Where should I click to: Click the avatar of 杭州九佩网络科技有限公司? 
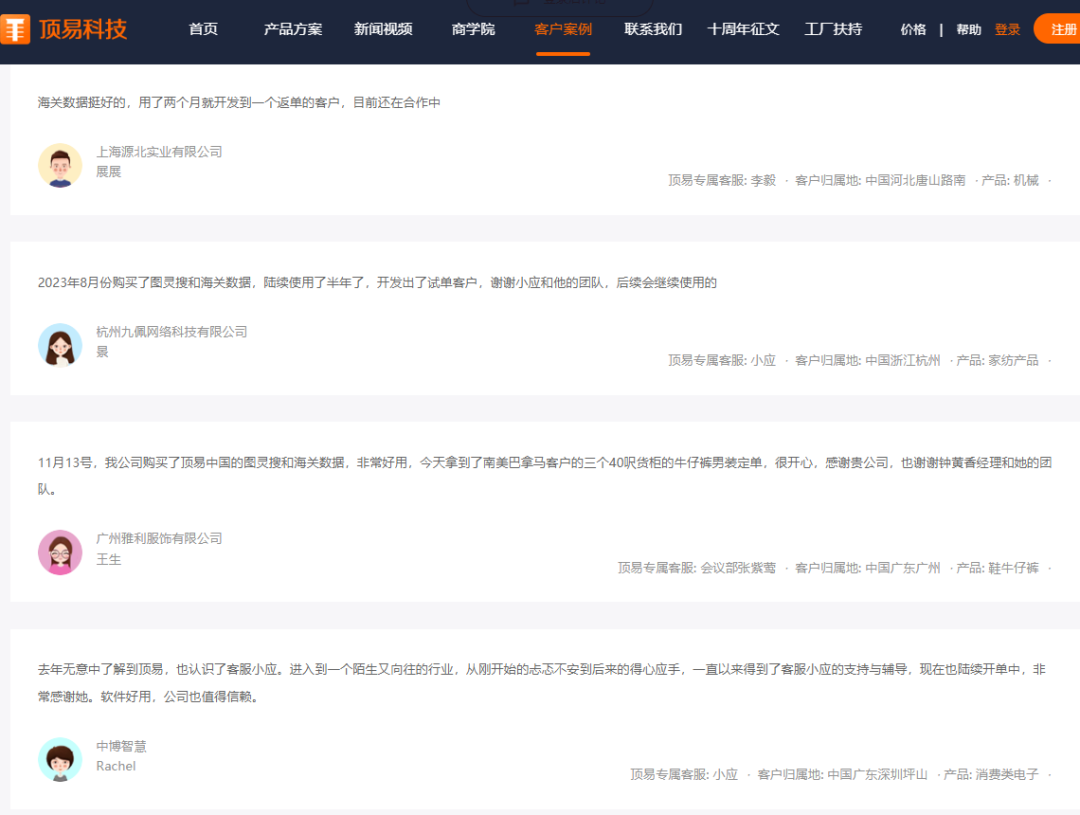60,345
